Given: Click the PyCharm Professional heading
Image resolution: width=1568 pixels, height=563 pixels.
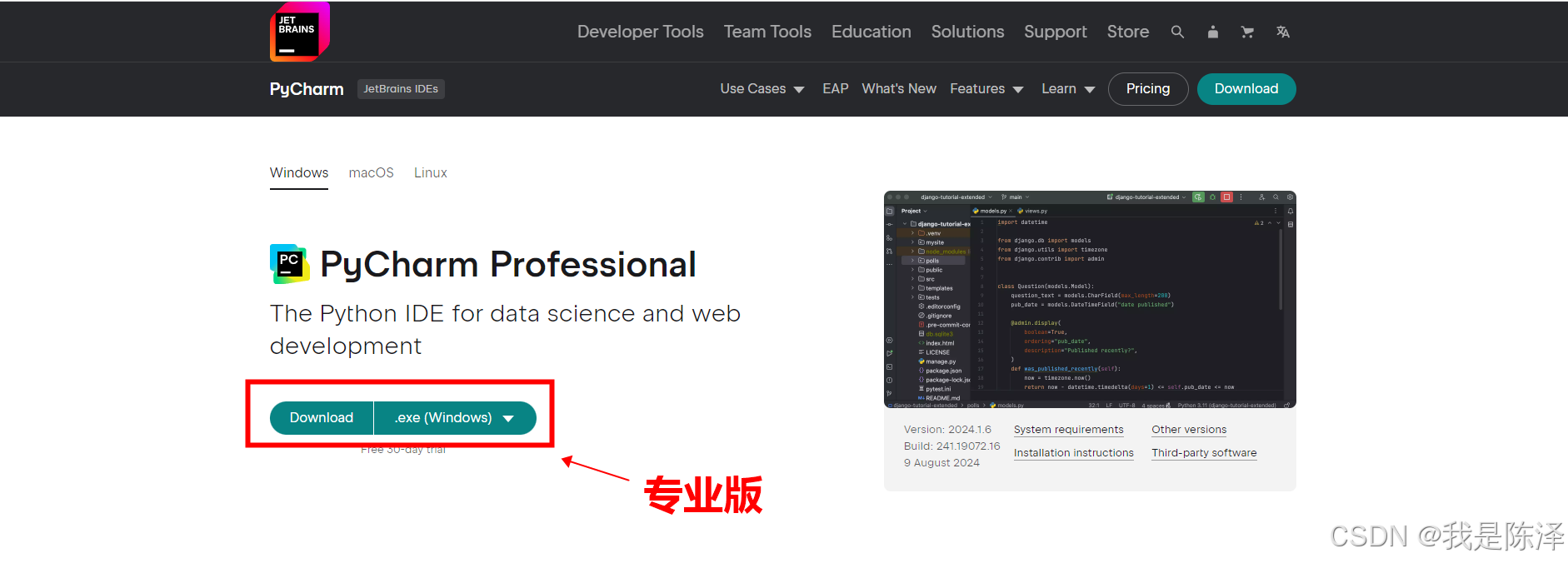Looking at the screenshot, I should coord(508,265).
